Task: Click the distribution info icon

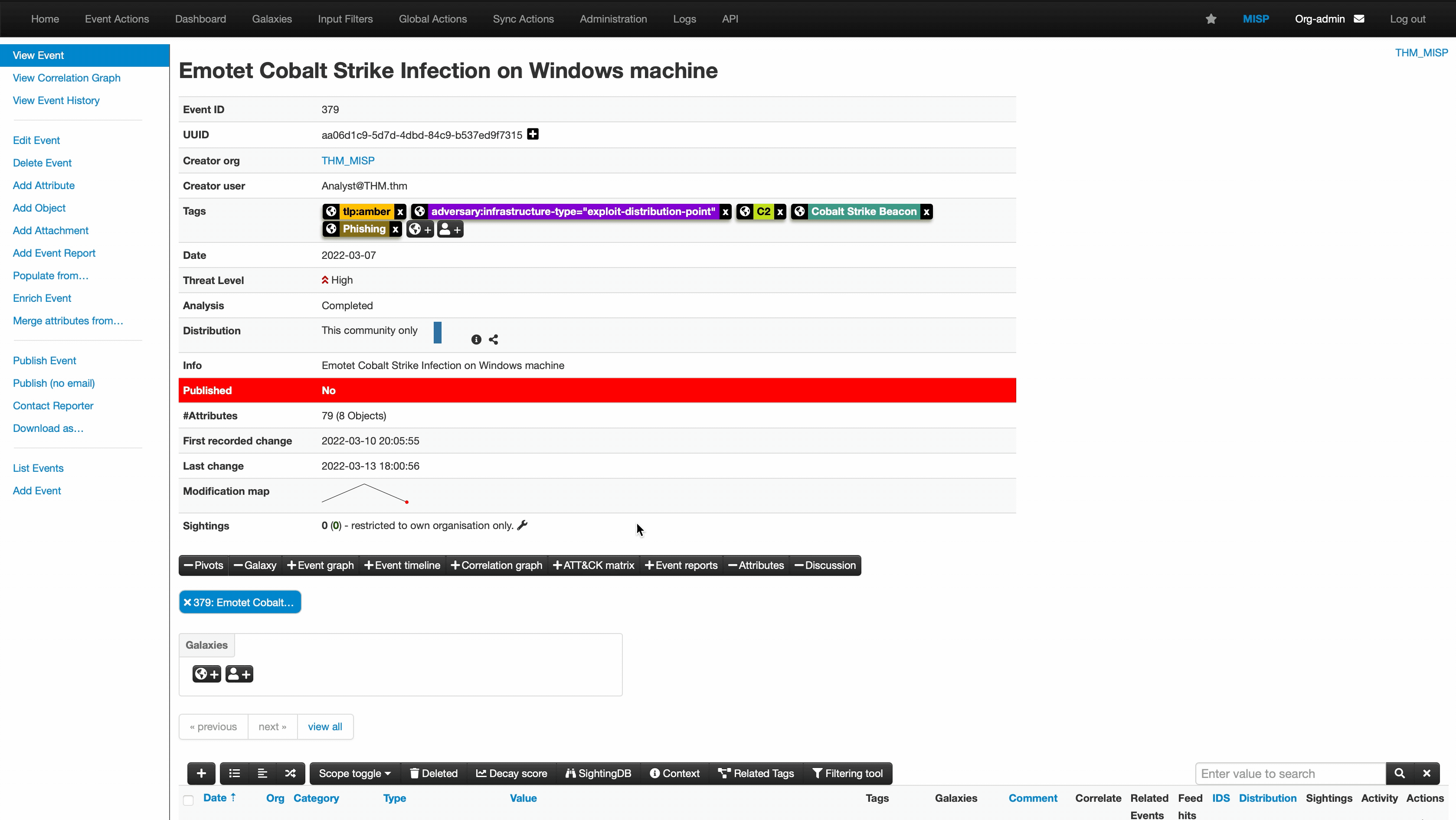Action: coord(477,340)
